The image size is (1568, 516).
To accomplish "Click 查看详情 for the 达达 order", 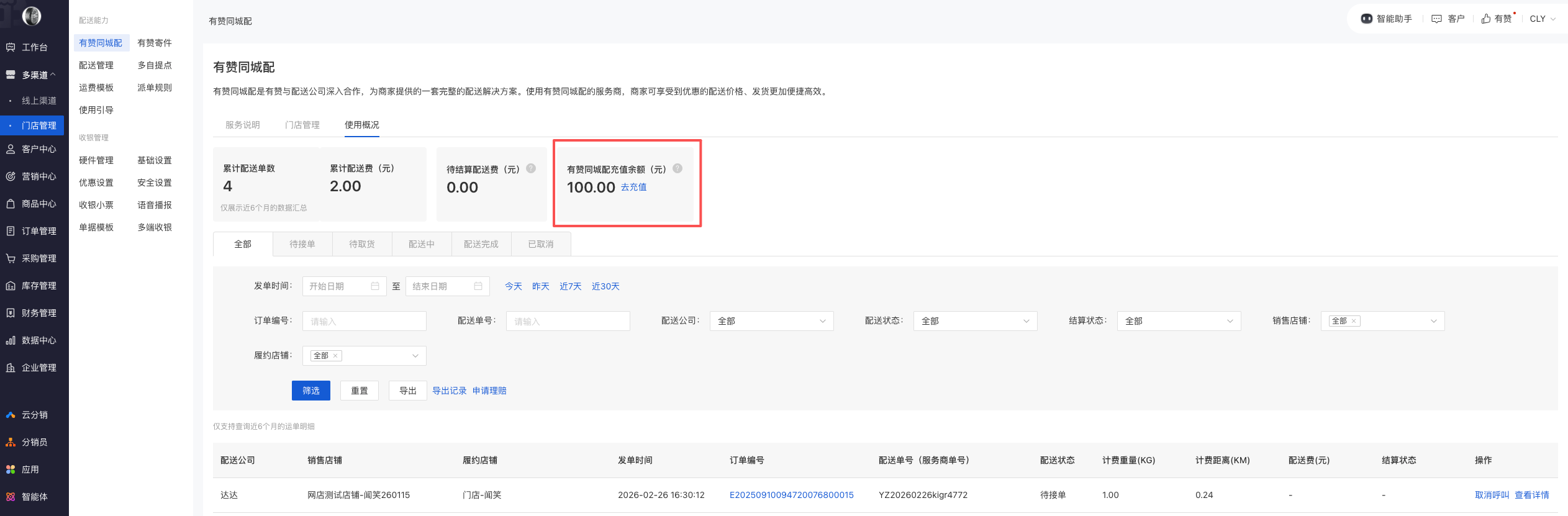I will pos(1531,495).
